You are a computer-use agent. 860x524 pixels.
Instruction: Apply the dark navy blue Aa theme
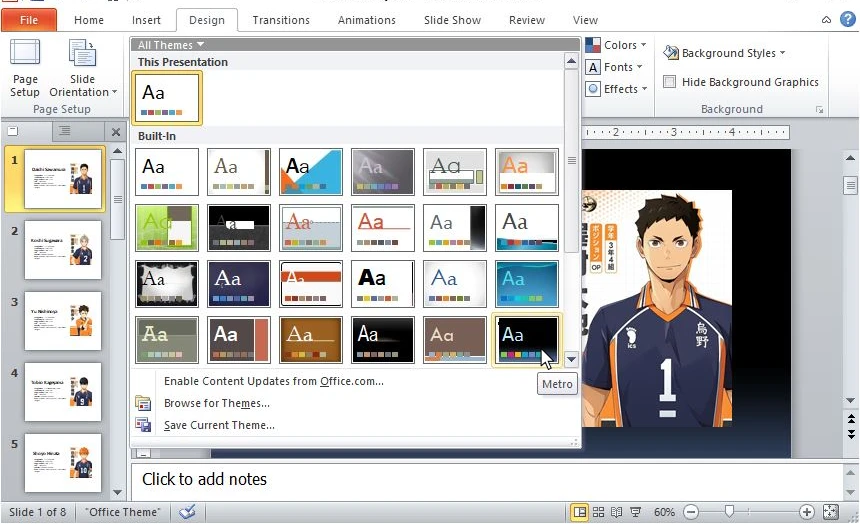click(x=239, y=284)
